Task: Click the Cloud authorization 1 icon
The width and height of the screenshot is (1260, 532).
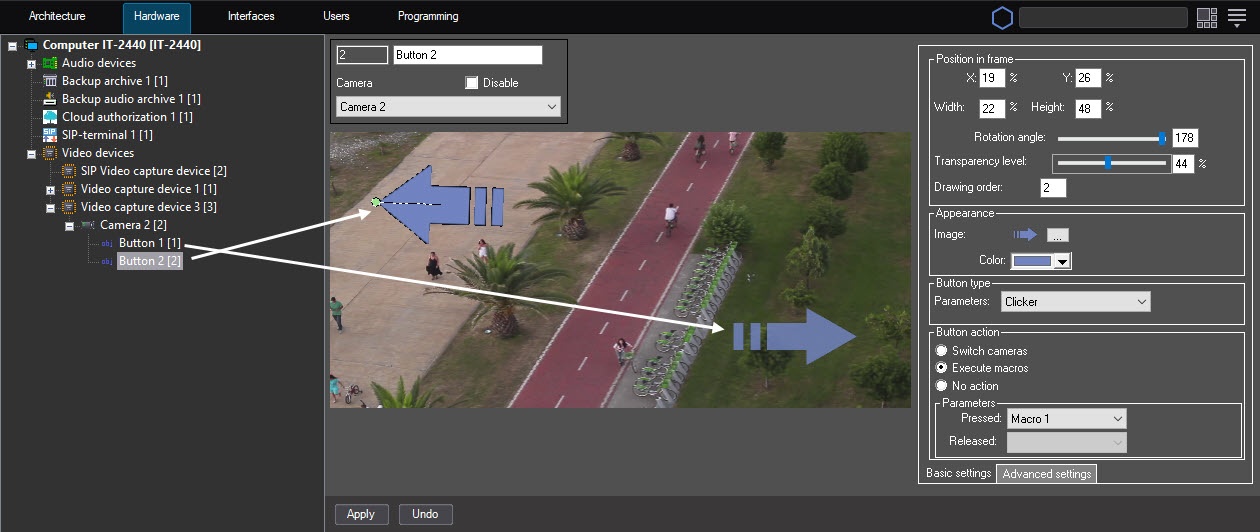Action: (50, 117)
